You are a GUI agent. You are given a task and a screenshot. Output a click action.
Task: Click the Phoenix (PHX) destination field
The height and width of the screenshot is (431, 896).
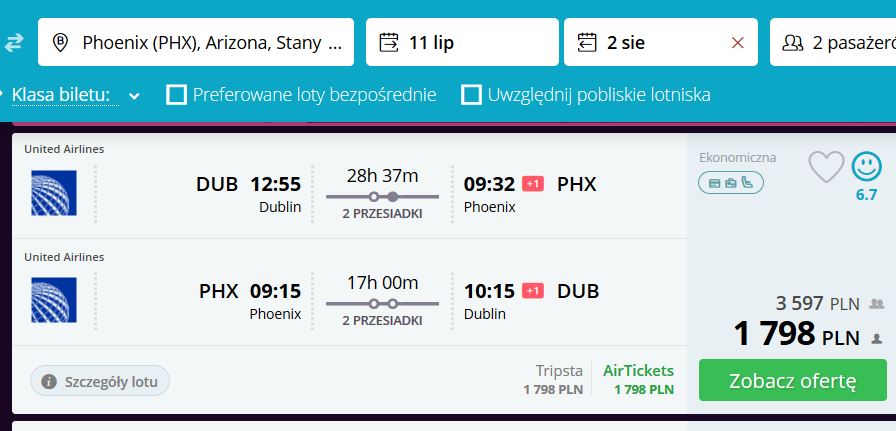click(196, 42)
